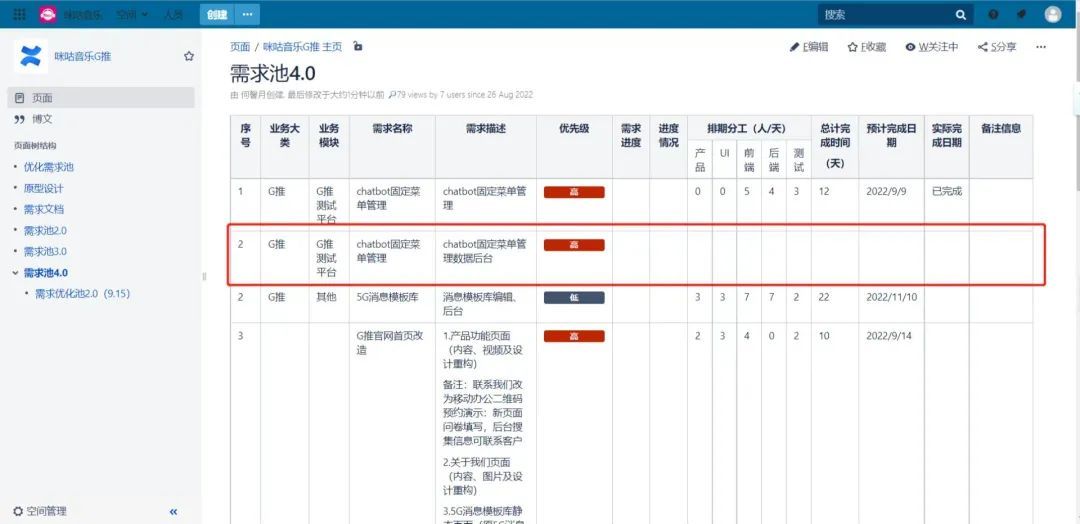This screenshot has width=1080, height=524.
Task: Collapse the sidebar with the double chevron
Action: tap(174, 512)
